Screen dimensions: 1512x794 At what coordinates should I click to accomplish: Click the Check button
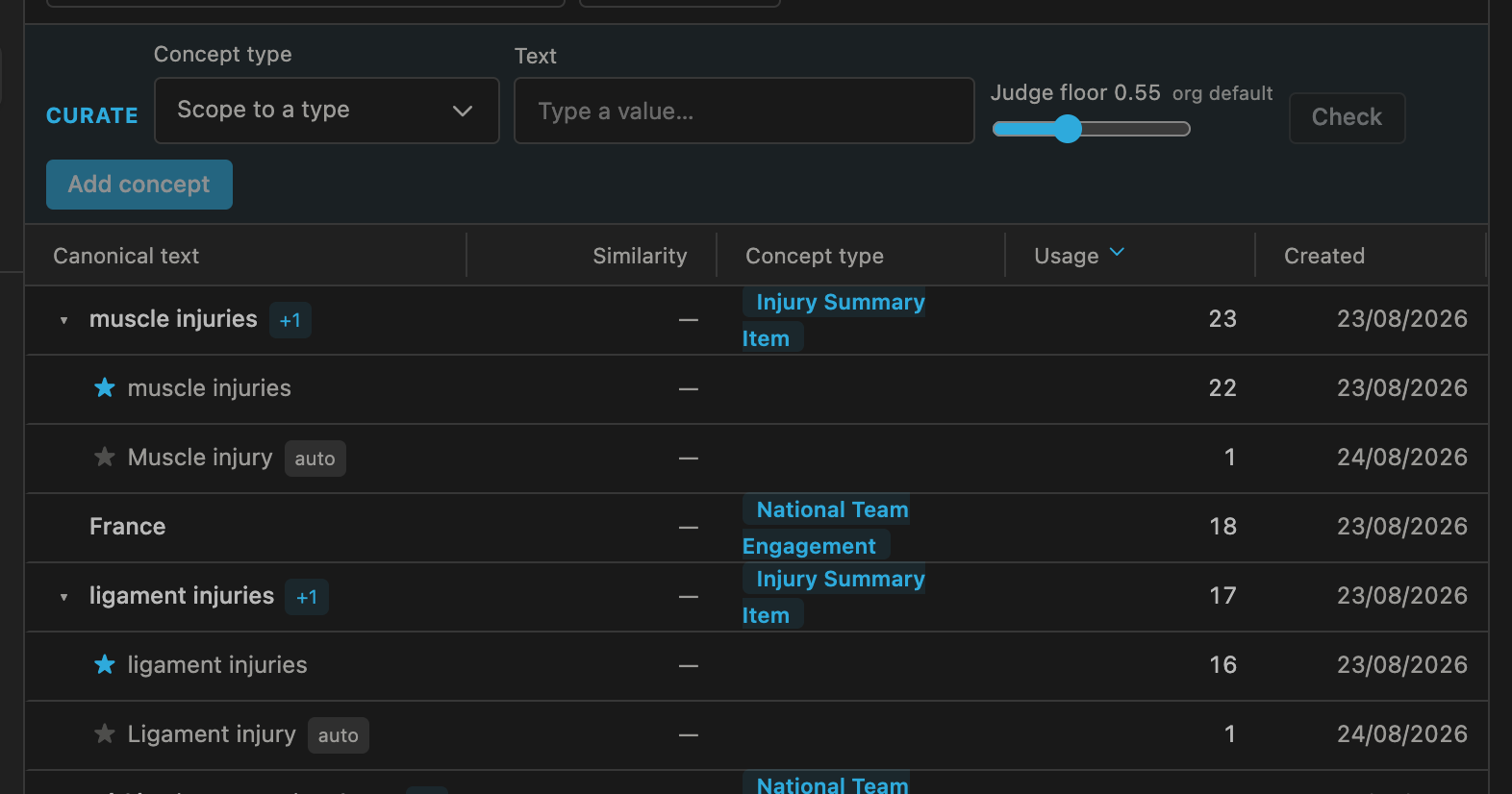tap(1347, 117)
